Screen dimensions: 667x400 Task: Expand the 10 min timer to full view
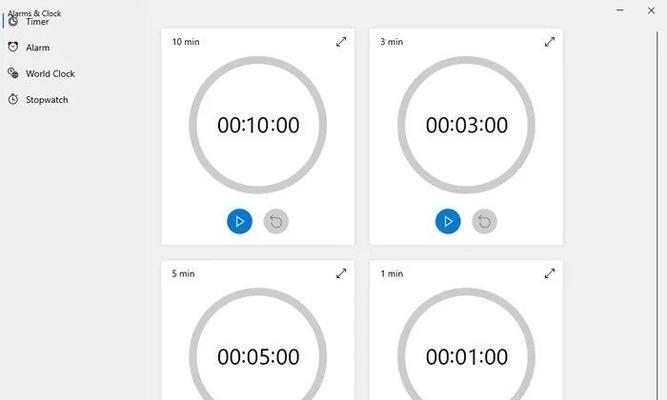(341, 42)
